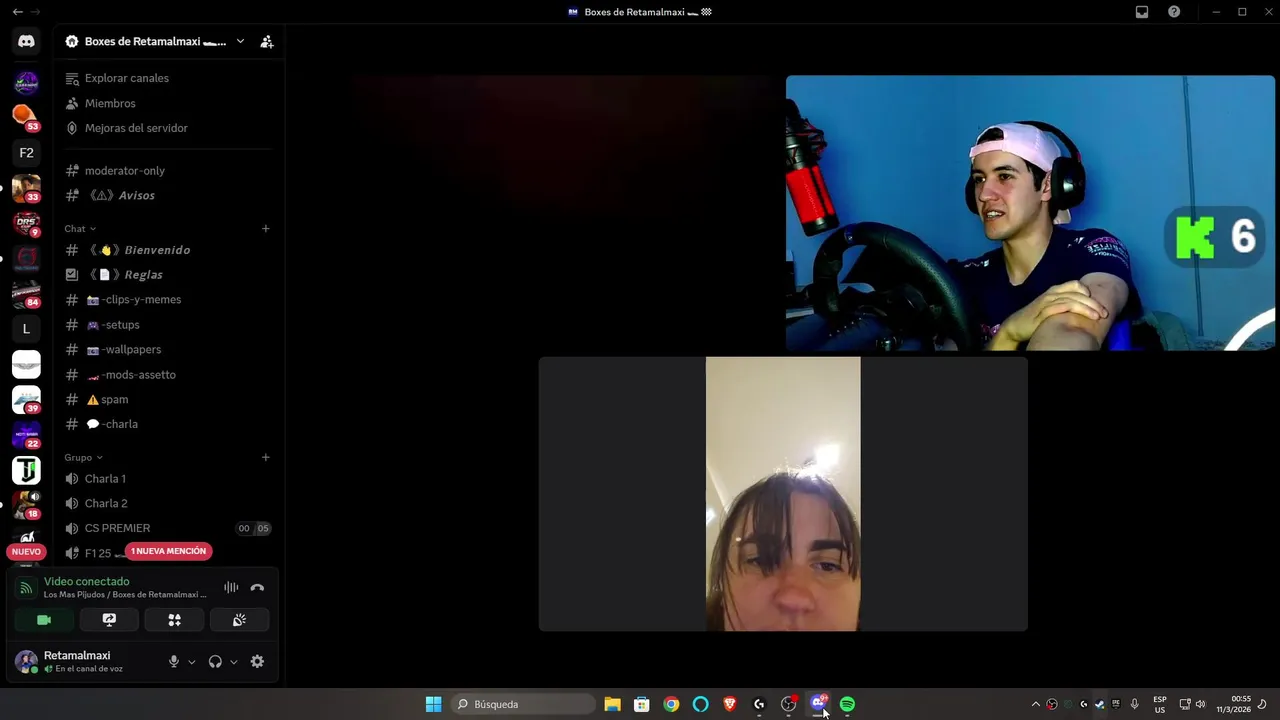Open Discord direct messages home icon
Image resolution: width=1280 pixels, height=720 pixels.
26,41
